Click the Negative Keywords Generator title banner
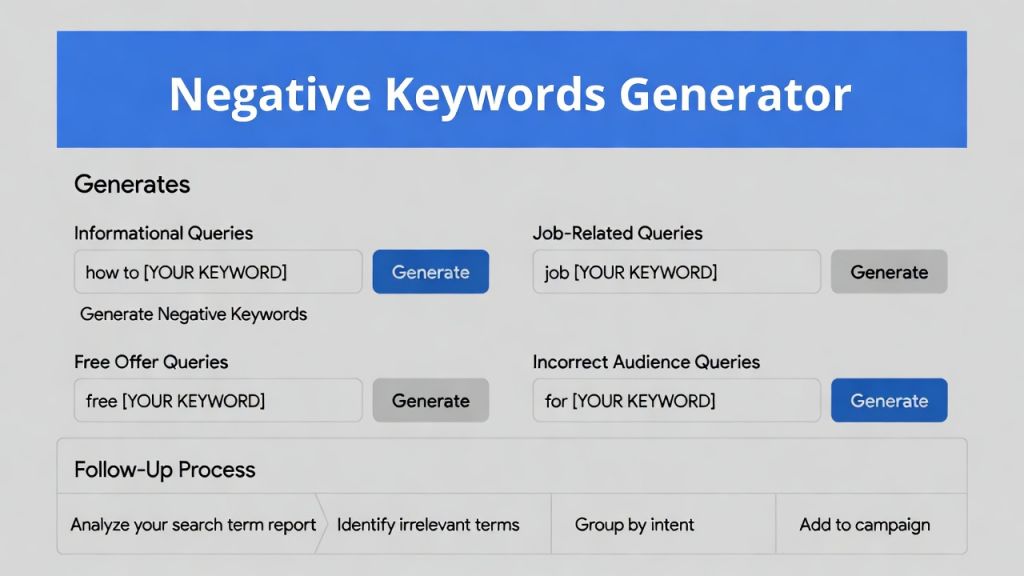The image size is (1024, 576). coord(512,94)
